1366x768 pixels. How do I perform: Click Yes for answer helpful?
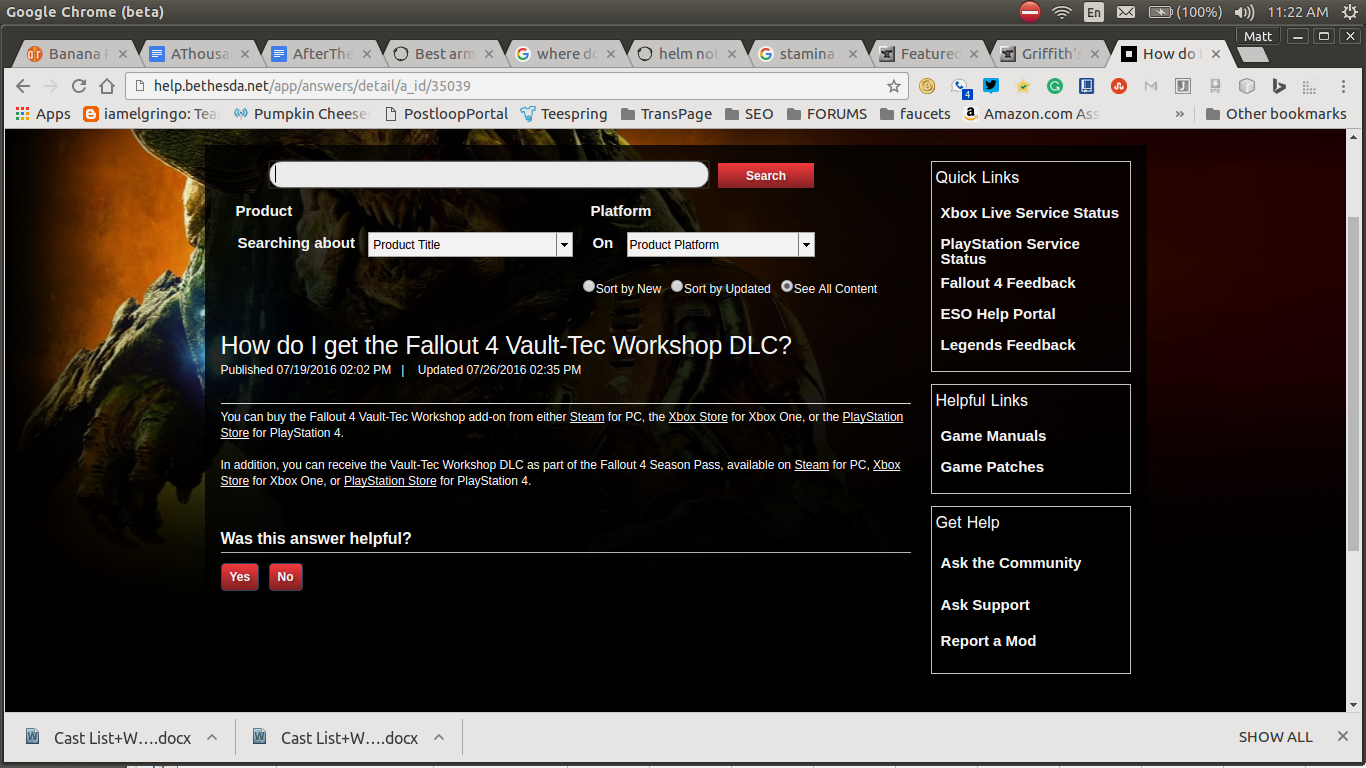point(240,577)
